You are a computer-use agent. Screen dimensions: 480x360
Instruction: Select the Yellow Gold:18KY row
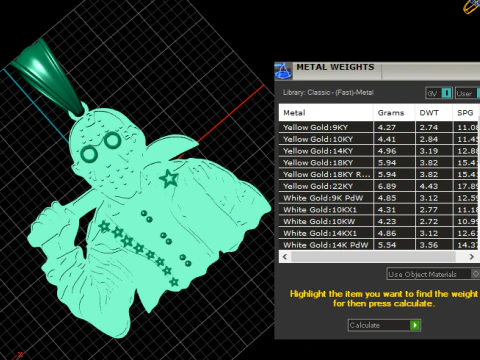[379, 163]
